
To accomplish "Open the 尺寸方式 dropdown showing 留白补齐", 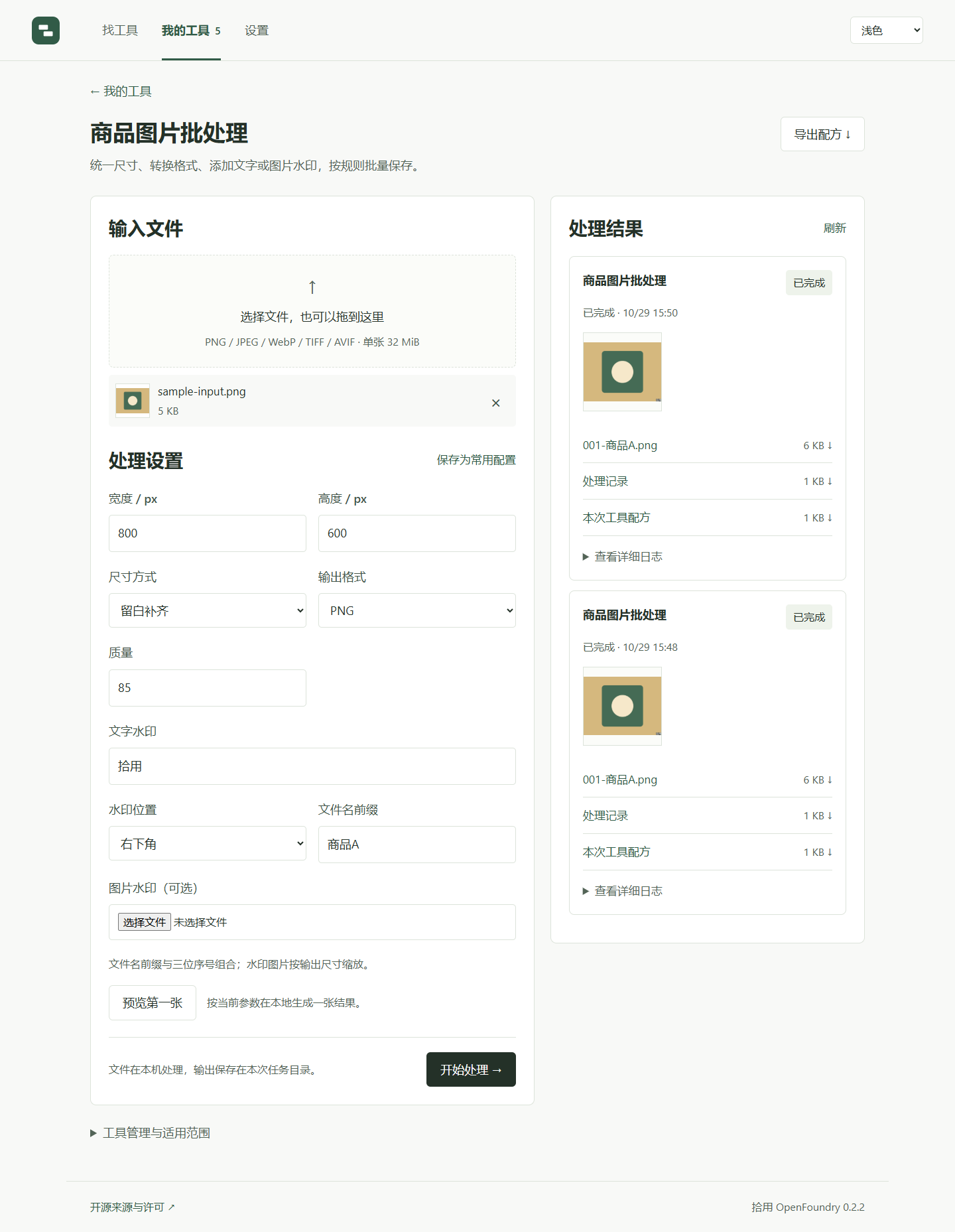I will click(208, 610).
